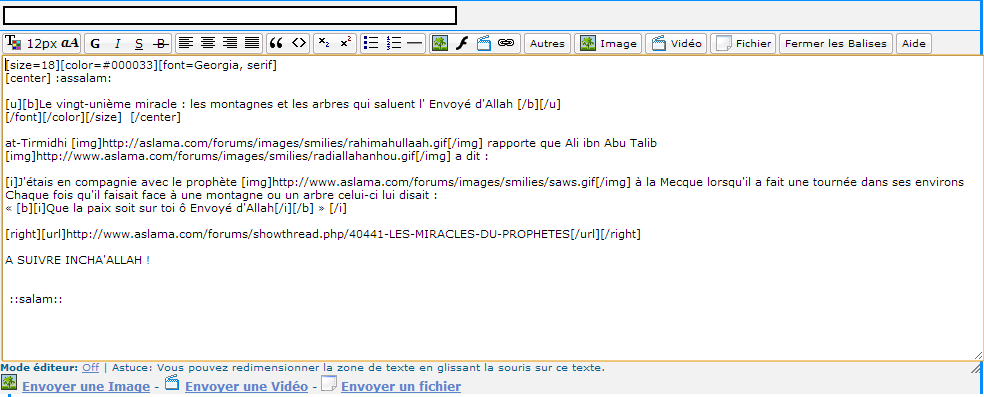Apply bold with the G button

pos(95,43)
